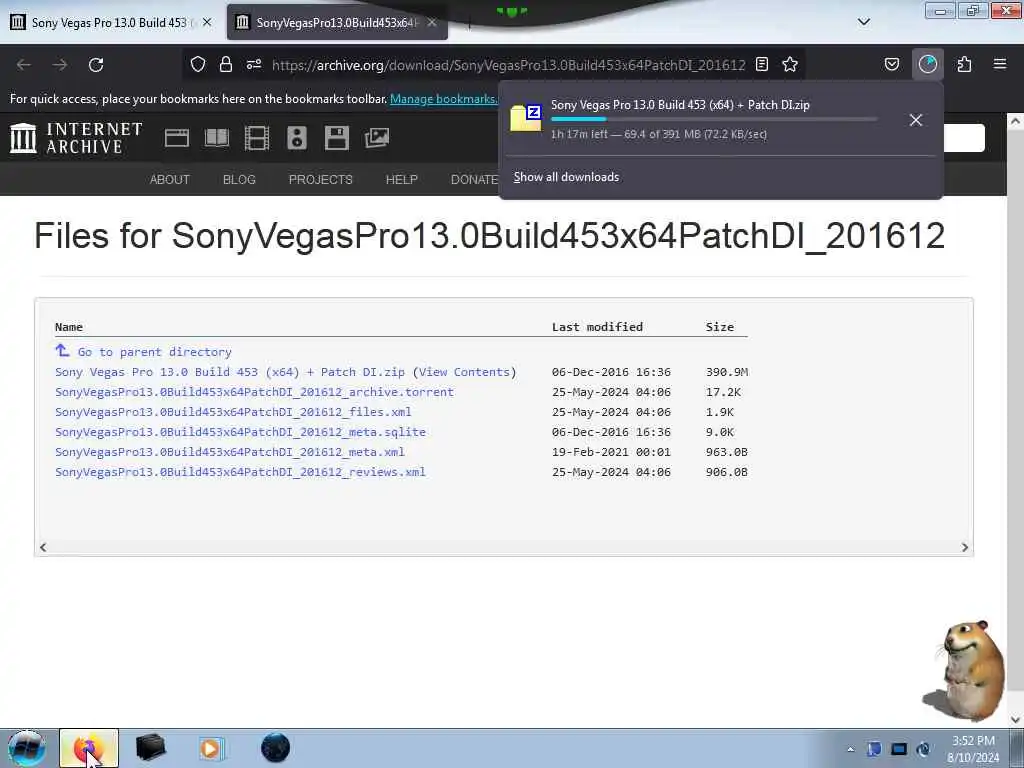
Task: Show hidden system tray icons
Action: (x=850, y=749)
